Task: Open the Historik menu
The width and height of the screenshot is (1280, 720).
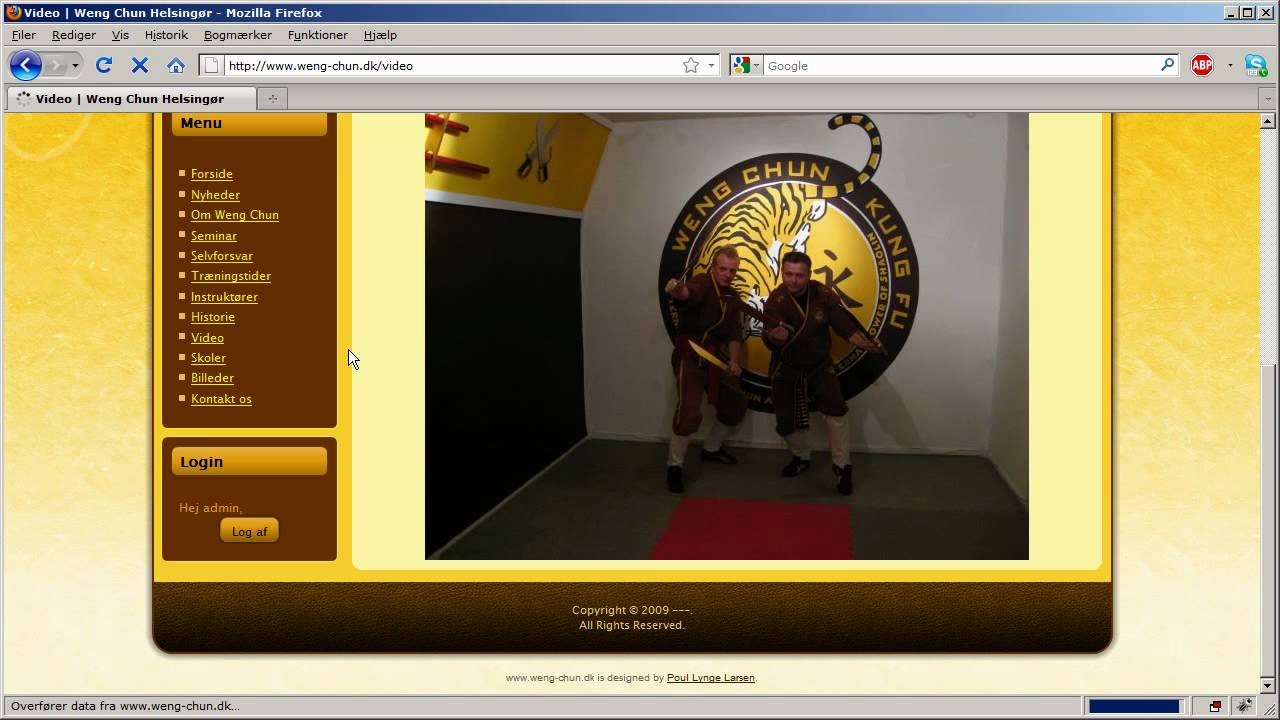Action: pyautogui.click(x=166, y=35)
